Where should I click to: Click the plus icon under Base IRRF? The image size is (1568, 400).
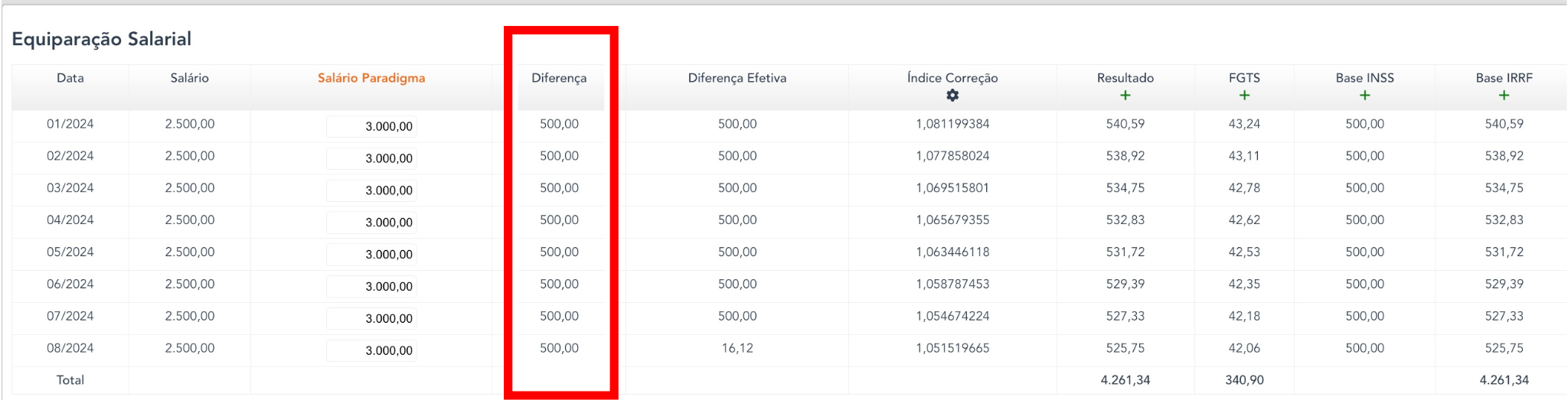(1504, 96)
